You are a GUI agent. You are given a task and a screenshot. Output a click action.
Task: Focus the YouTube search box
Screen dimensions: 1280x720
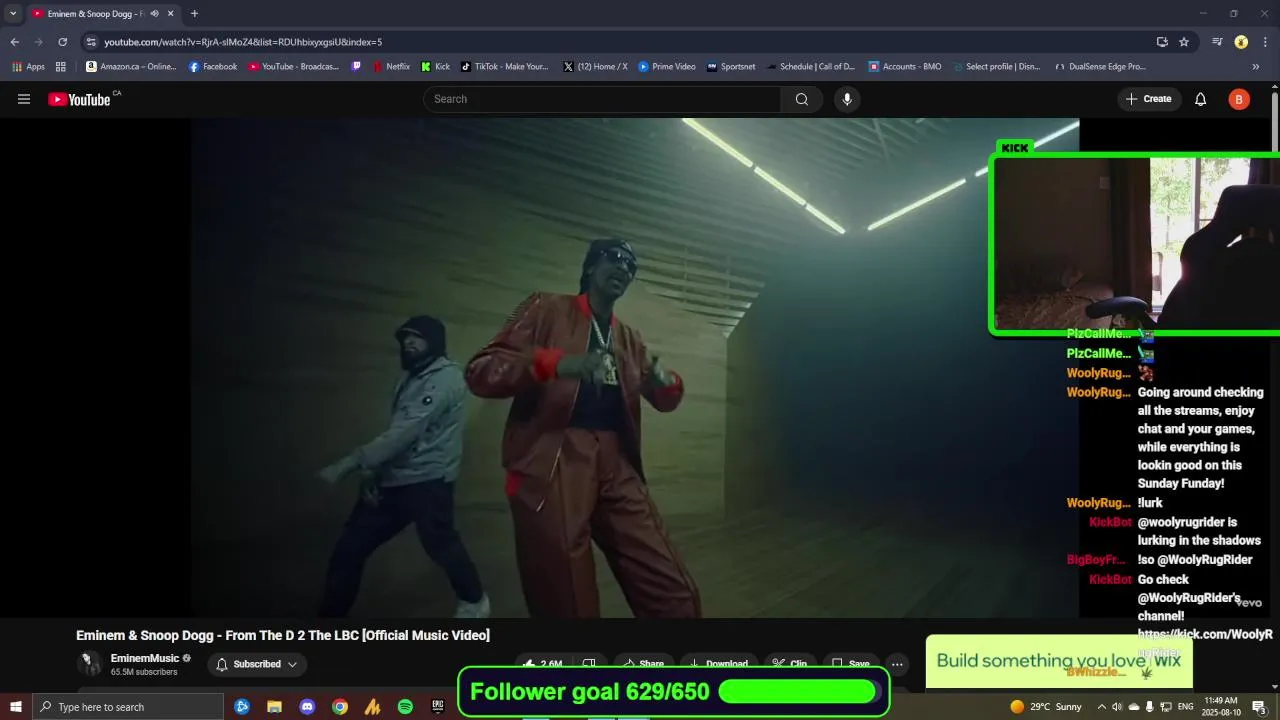(x=603, y=99)
